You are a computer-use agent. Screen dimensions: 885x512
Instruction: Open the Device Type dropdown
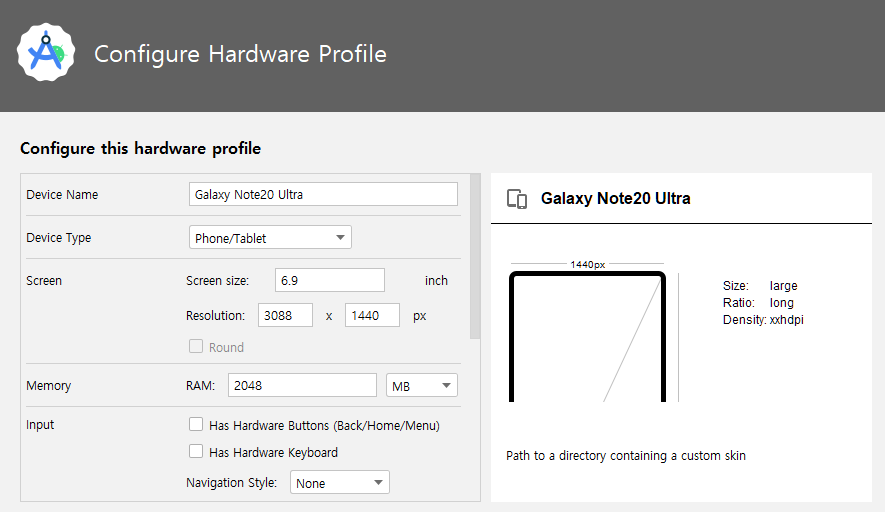click(270, 238)
